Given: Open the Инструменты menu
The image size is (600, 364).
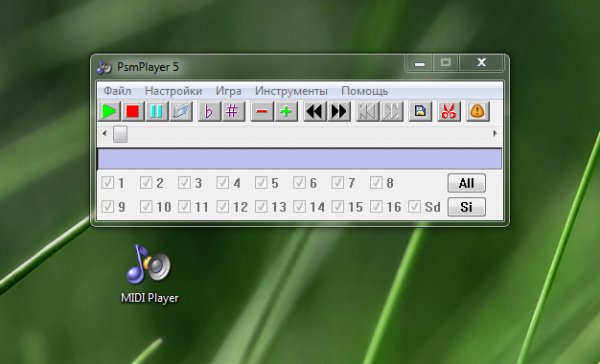Looking at the screenshot, I should pos(291,91).
